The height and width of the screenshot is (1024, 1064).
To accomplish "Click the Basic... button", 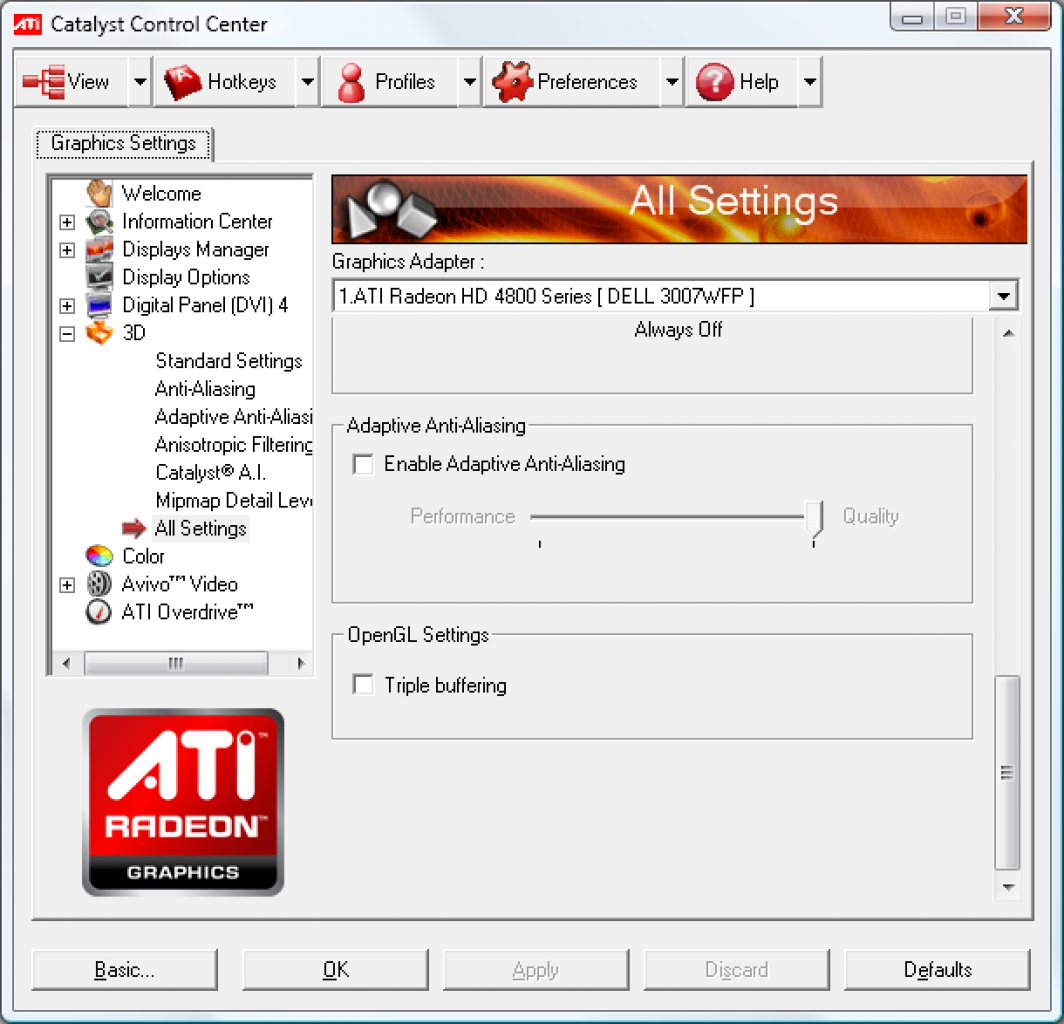I will 124,970.
